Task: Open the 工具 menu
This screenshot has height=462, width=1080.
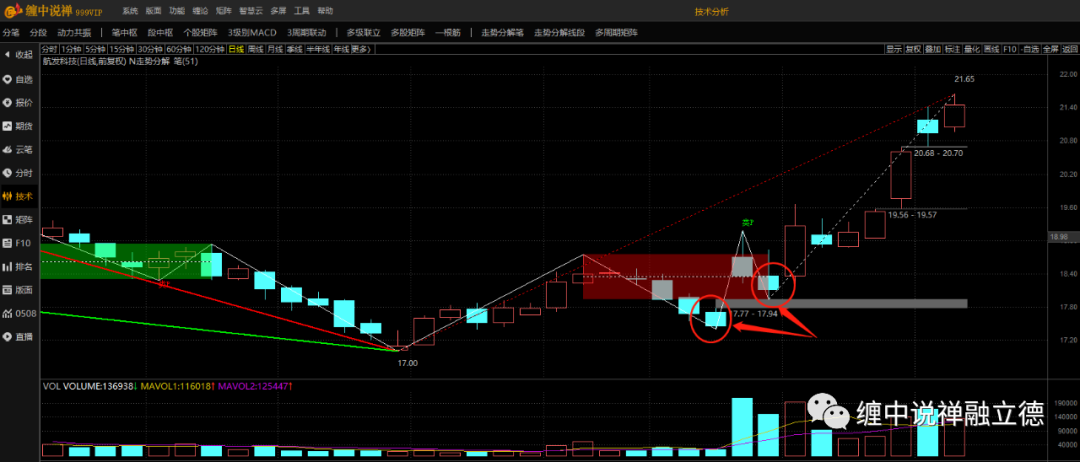Action: click(x=302, y=11)
